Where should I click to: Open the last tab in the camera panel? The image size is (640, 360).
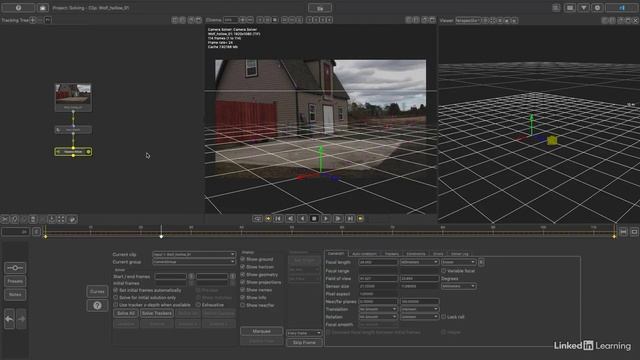coord(460,254)
